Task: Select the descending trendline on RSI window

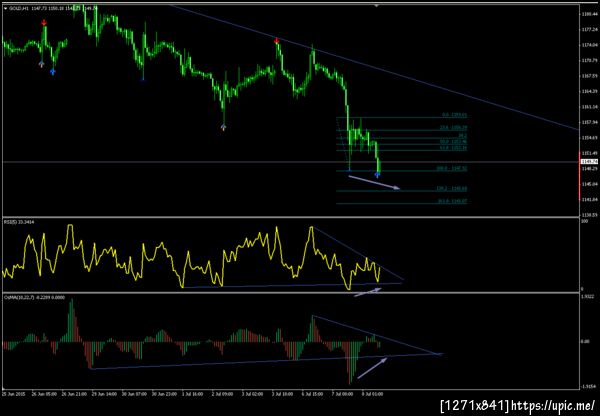Action: 357,254
